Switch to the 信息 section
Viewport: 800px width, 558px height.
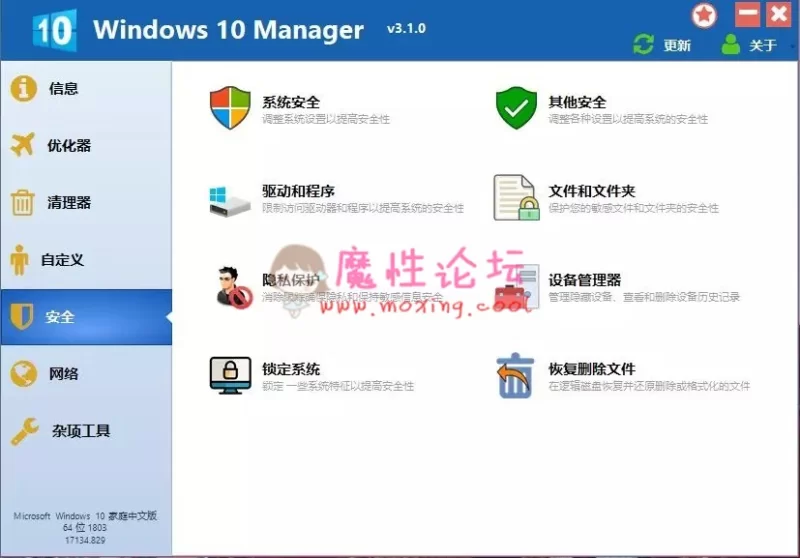pyautogui.click(x=86, y=89)
